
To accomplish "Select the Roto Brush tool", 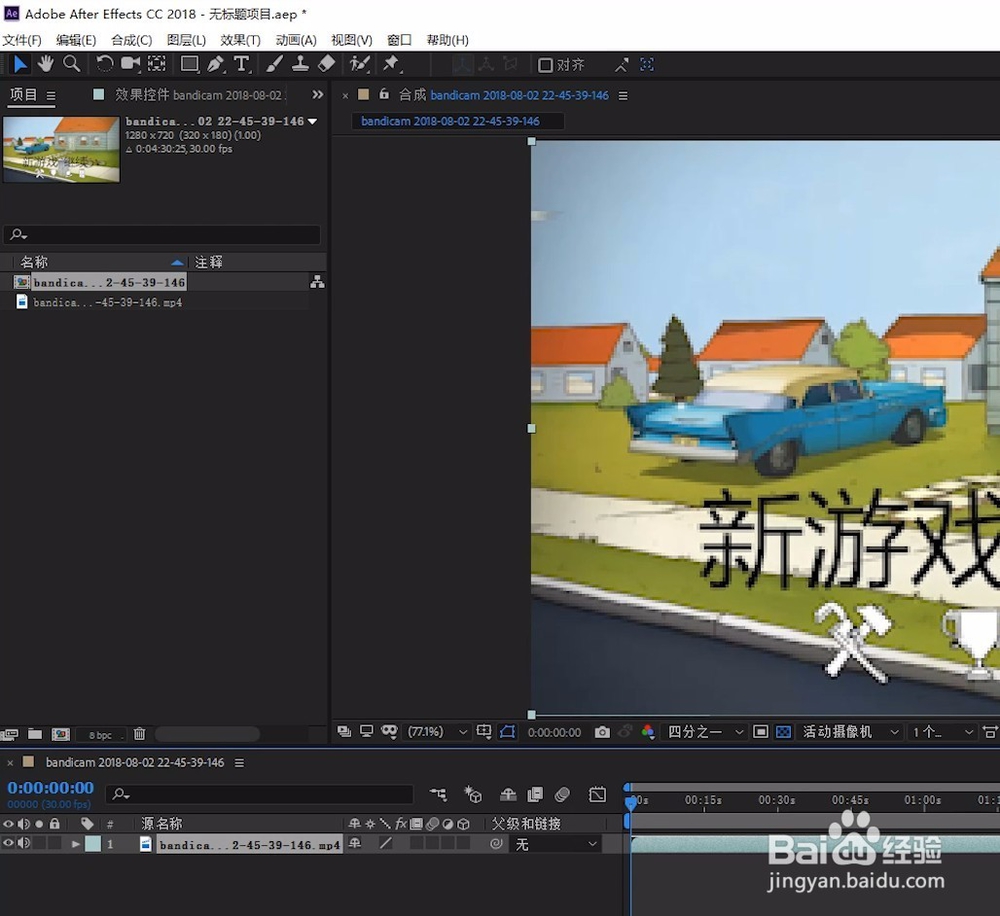I will pos(360,64).
